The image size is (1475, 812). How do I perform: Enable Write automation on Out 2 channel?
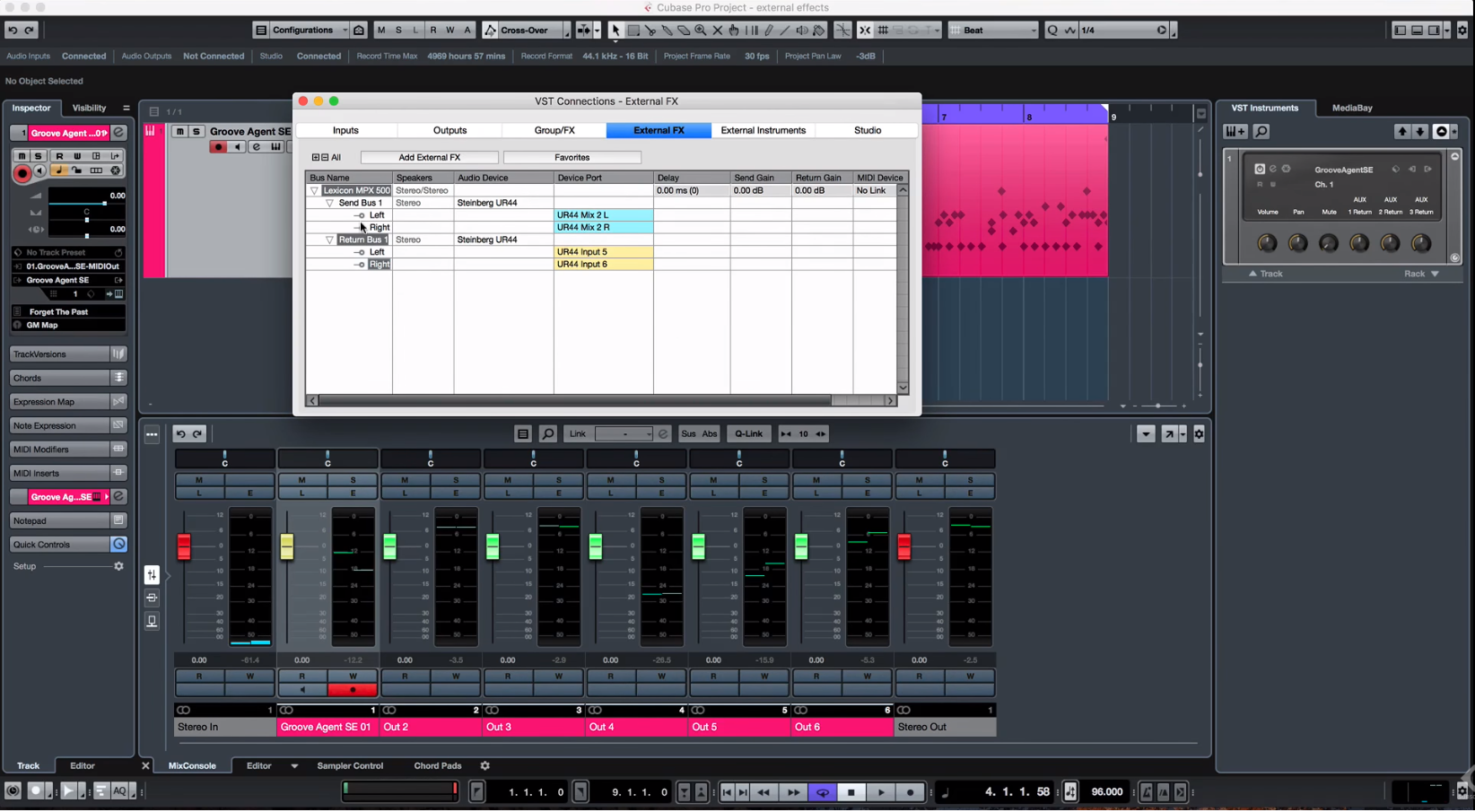click(456, 677)
